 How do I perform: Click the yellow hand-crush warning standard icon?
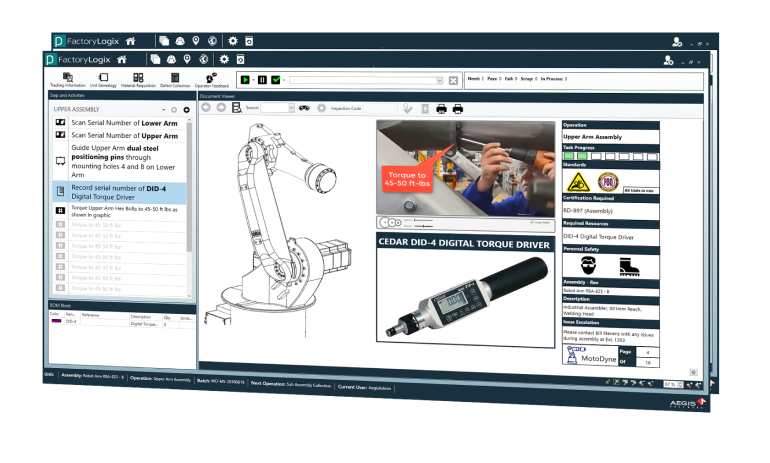578,182
